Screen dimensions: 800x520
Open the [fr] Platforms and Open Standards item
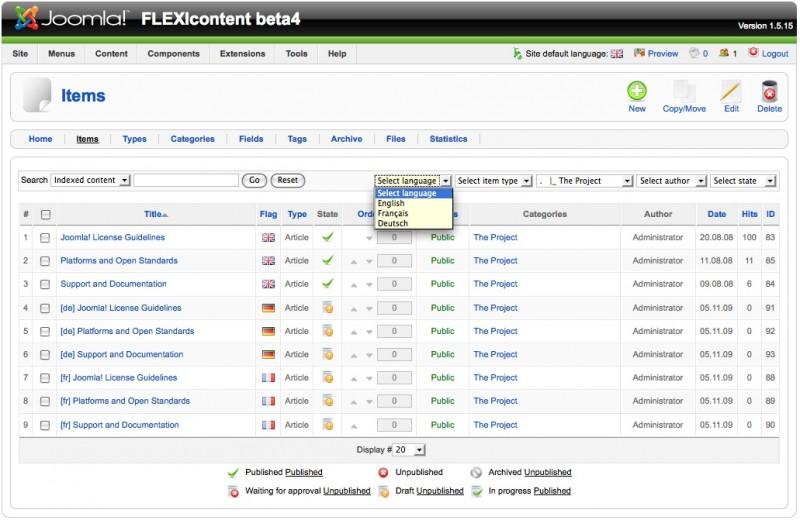pyautogui.click(x=125, y=401)
